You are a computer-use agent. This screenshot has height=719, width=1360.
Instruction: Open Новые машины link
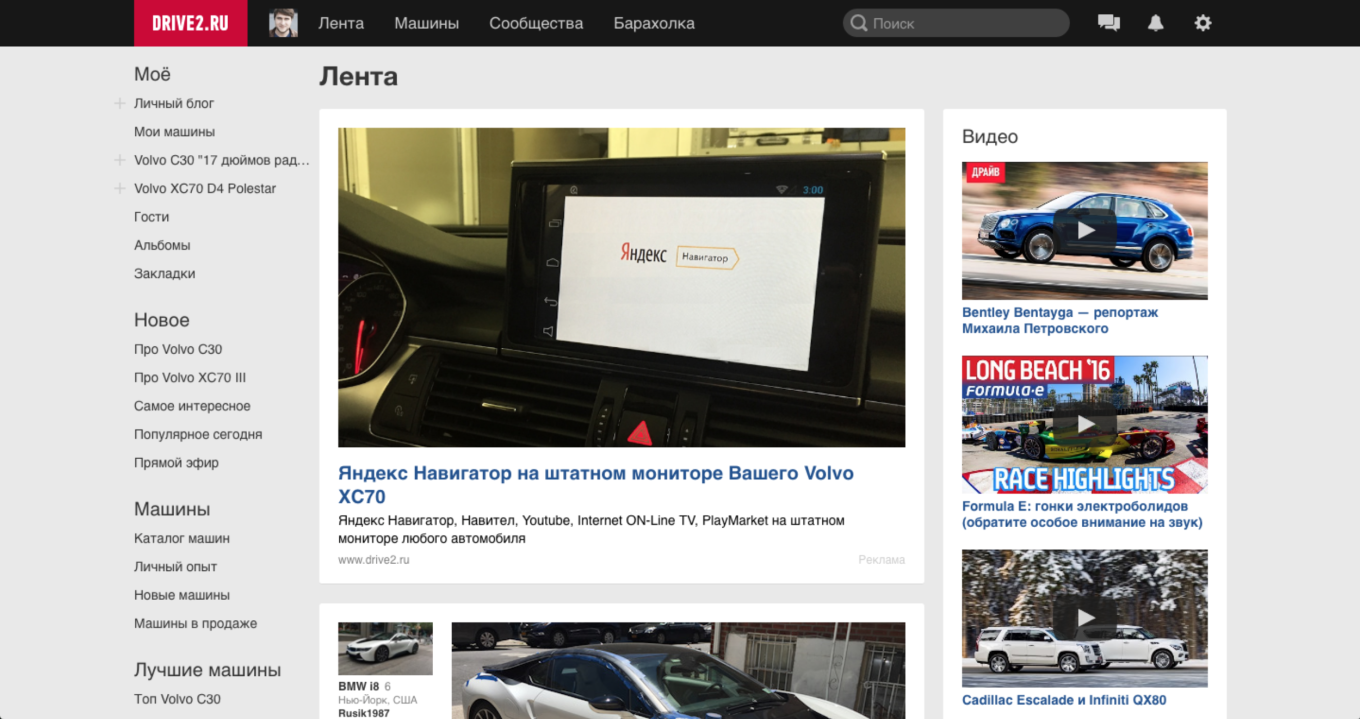pyautogui.click(x=182, y=595)
